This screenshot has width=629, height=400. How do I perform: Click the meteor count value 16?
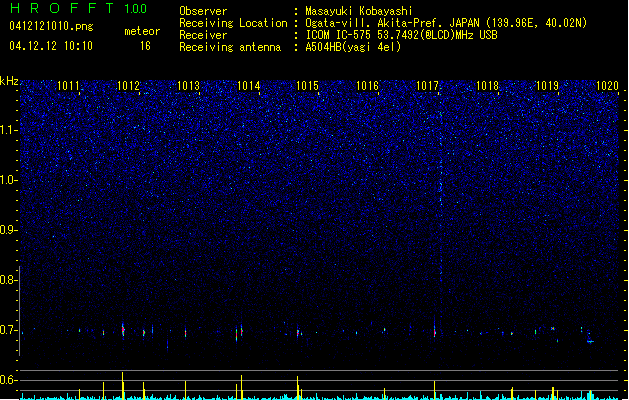pos(145,46)
